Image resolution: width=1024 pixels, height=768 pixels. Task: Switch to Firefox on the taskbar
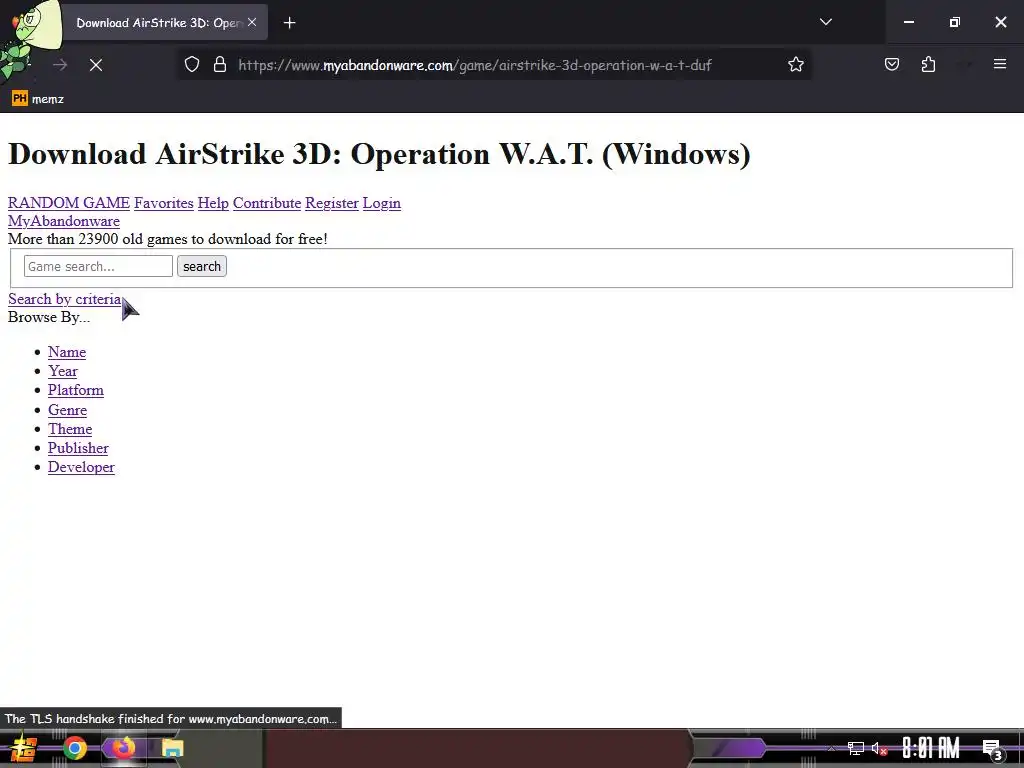[123, 748]
